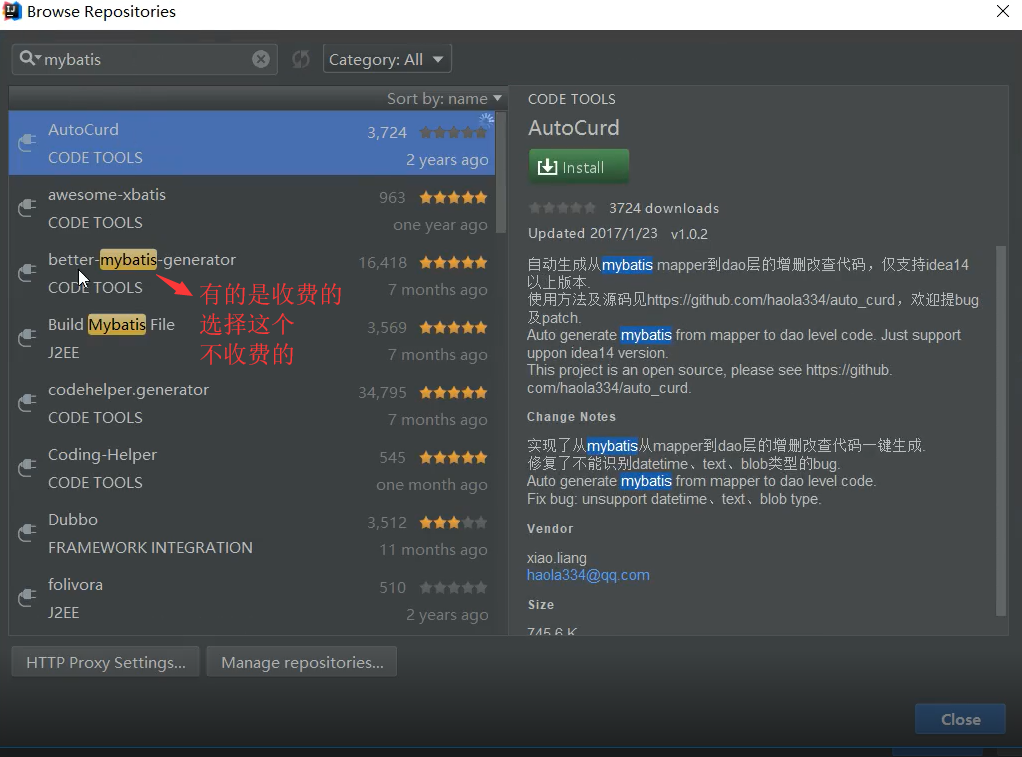The width and height of the screenshot is (1022, 757).
Task: Click the detail pane grey rating stars
Action: [x=562, y=208]
